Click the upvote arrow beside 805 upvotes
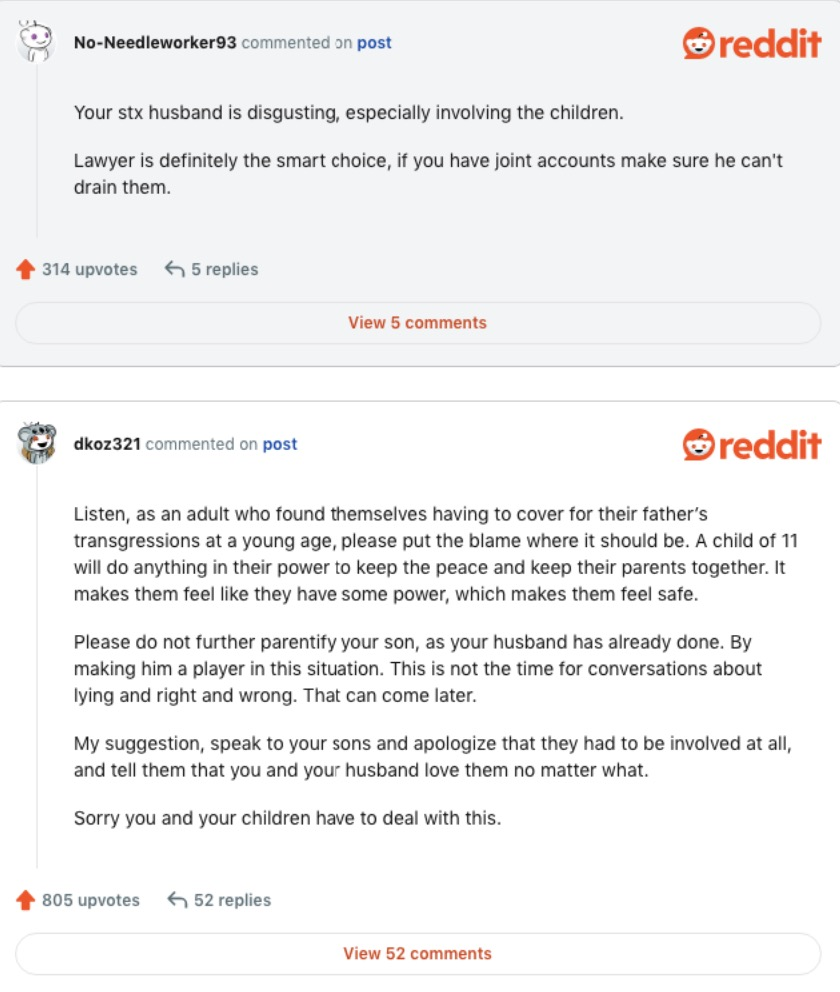 [25, 901]
